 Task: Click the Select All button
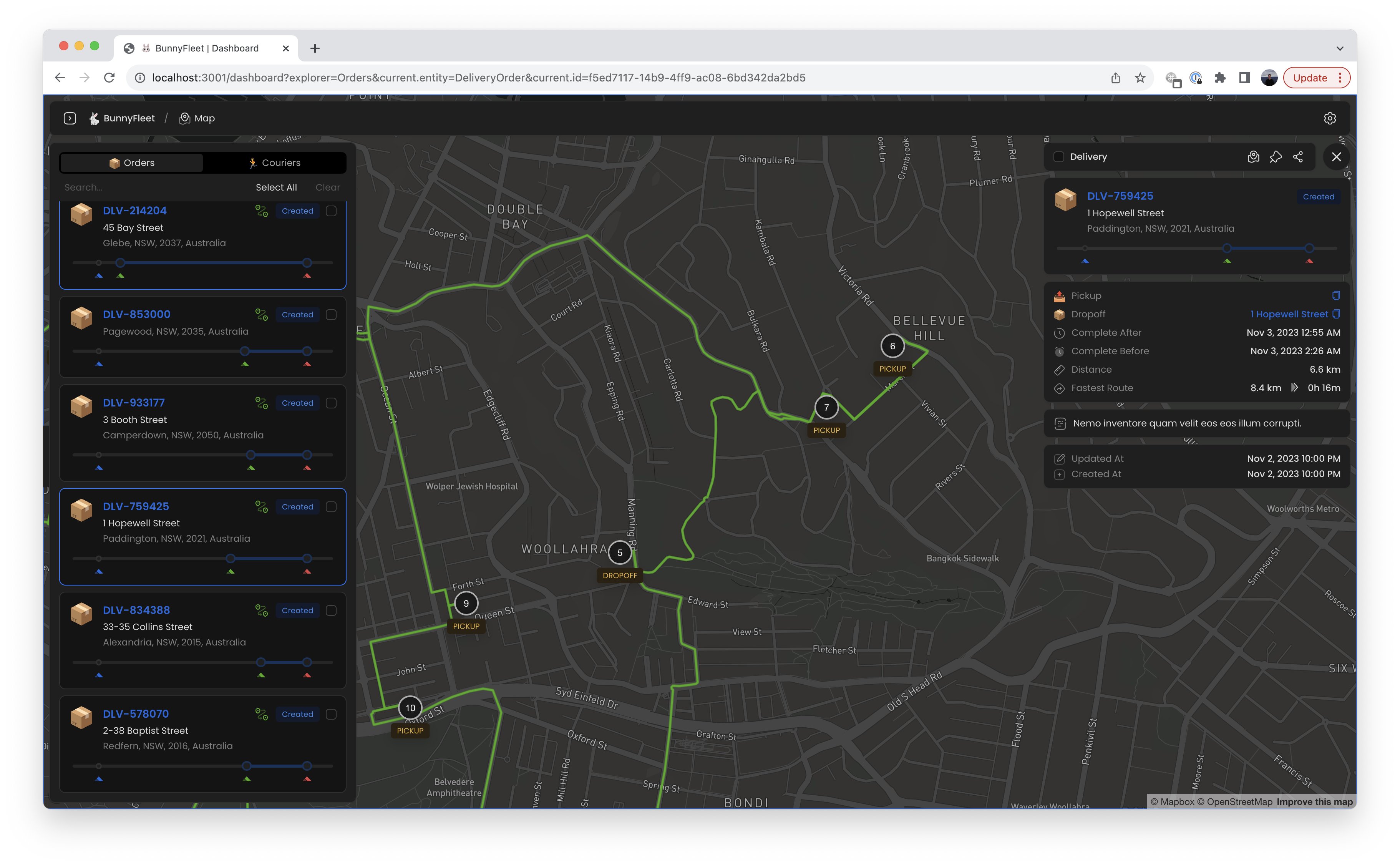[x=276, y=187]
